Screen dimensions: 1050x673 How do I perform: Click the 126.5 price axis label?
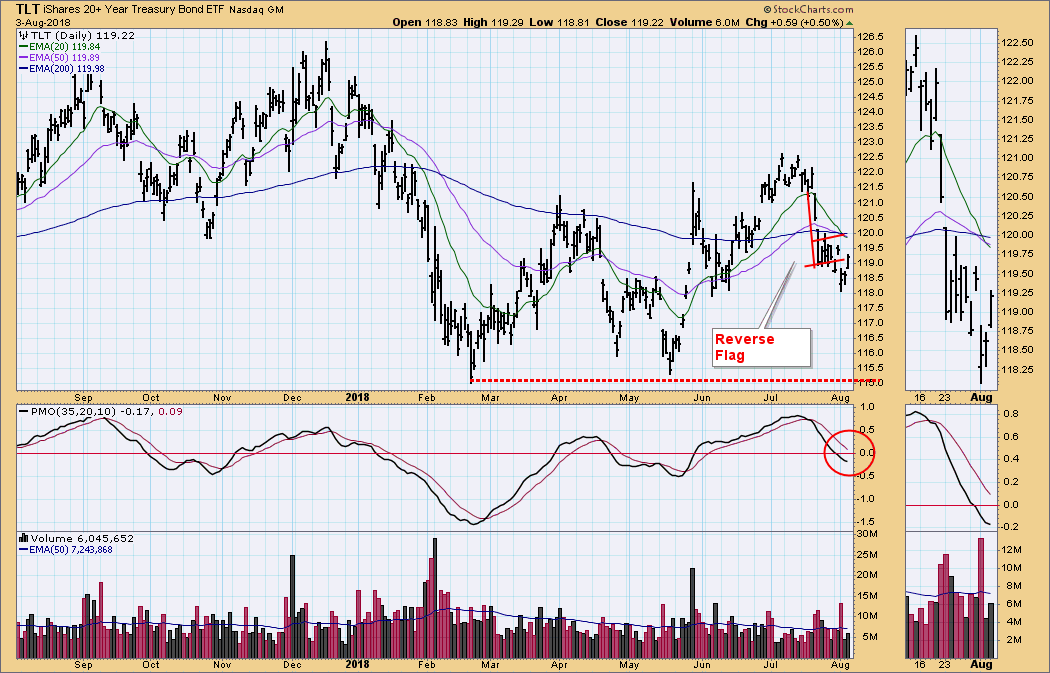pyautogui.click(x=869, y=37)
